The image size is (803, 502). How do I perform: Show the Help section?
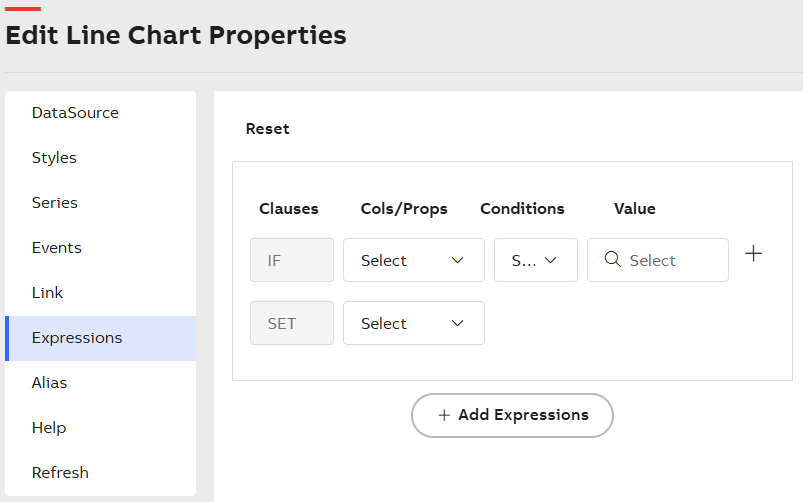(x=49, y=428)
